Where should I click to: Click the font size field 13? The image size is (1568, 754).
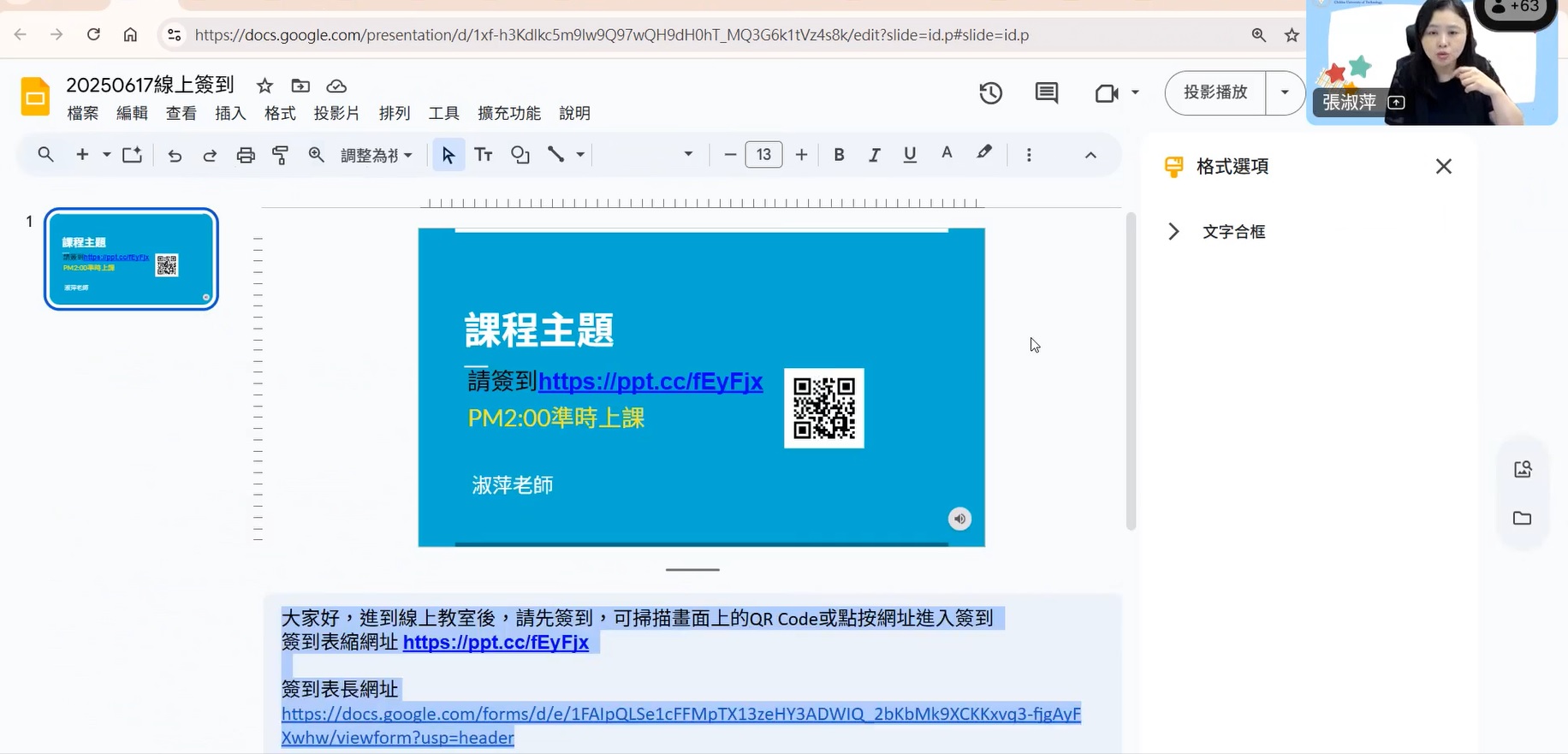(763, 155)
